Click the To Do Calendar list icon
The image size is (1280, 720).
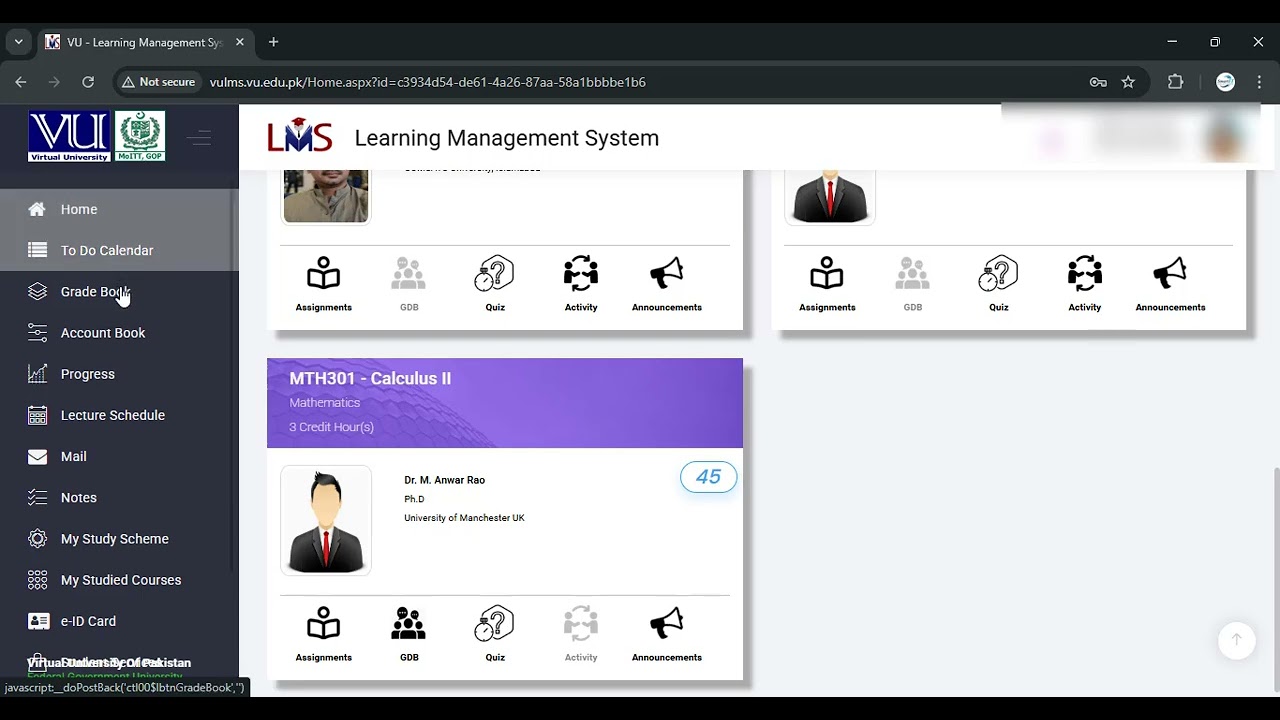[x=37, y=250]
